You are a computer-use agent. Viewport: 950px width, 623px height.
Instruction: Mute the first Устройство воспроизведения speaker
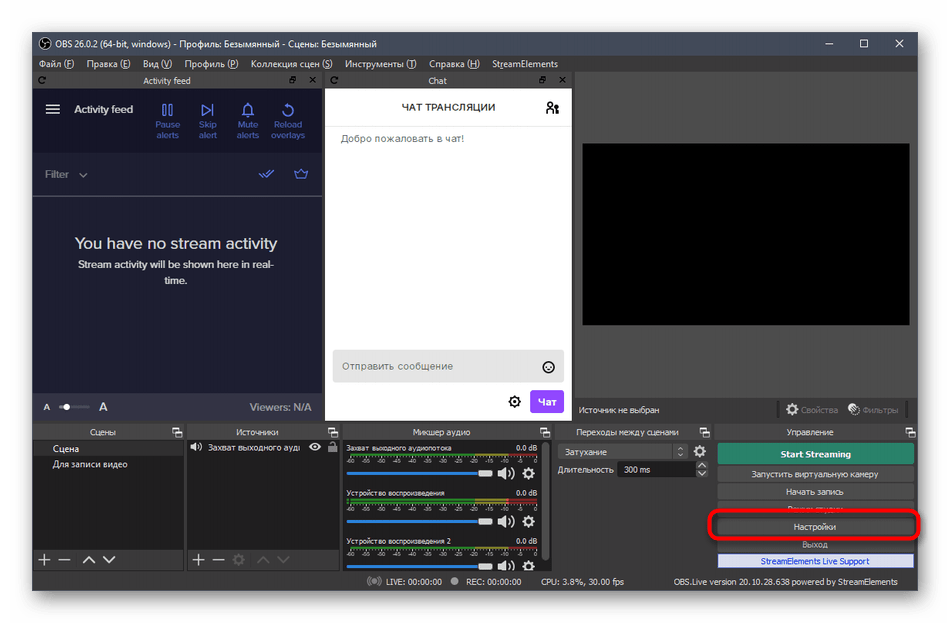[x=506, y=521]
